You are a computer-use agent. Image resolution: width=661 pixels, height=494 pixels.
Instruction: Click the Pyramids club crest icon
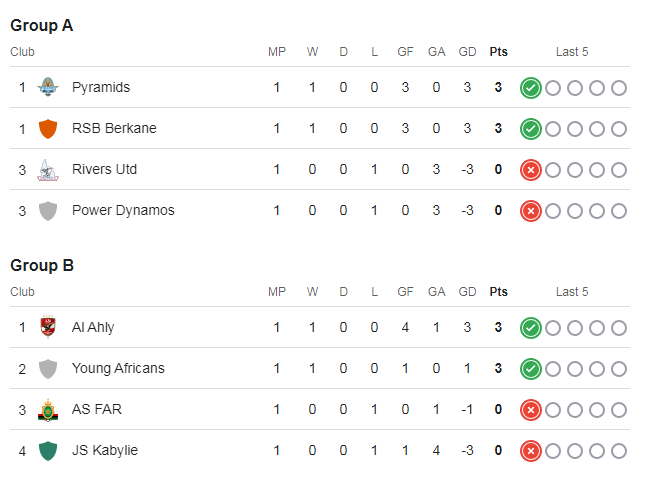tap(47, 88)
